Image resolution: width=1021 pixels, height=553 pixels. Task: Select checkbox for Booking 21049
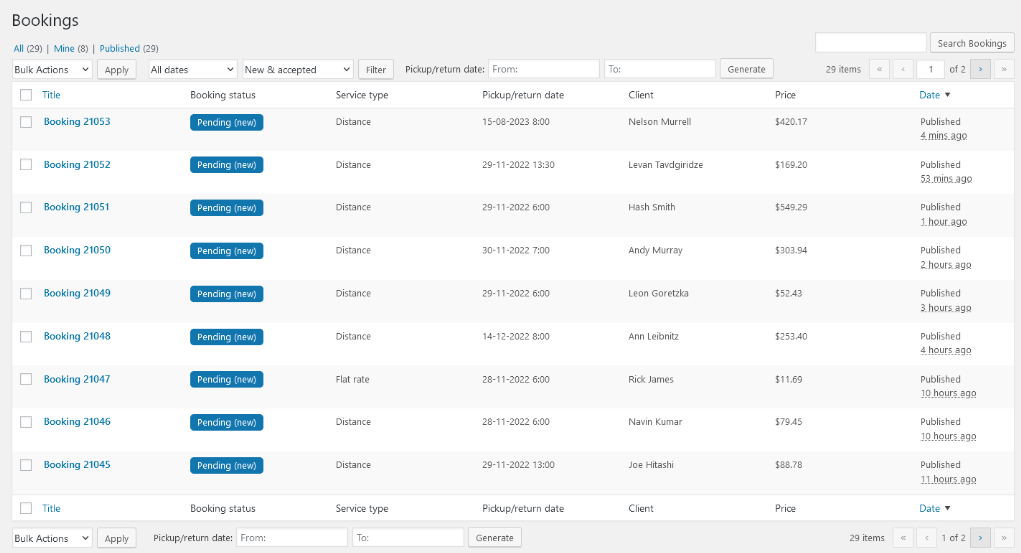point(26,293)
